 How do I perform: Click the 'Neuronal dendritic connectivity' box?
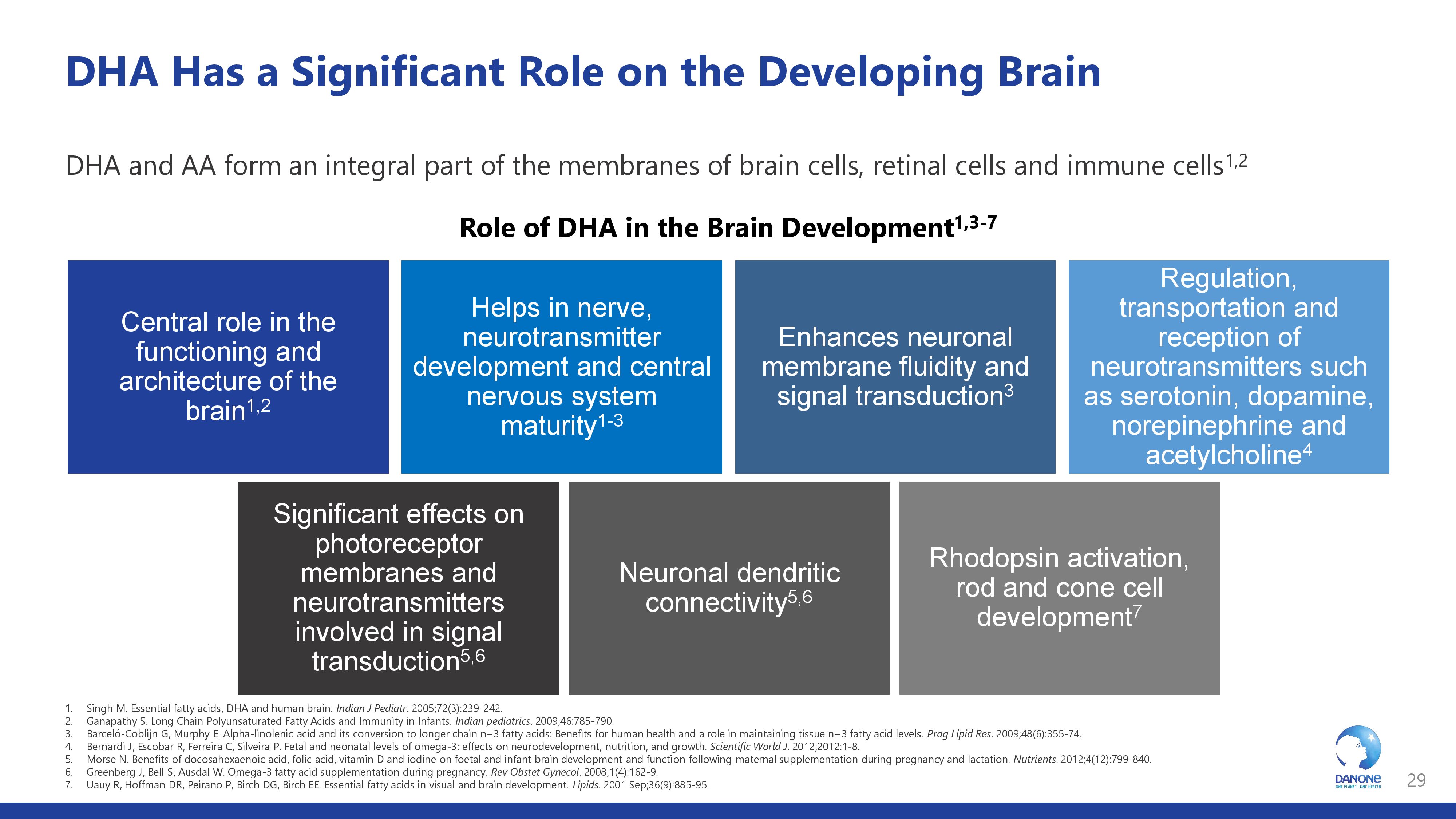[729, 587]
